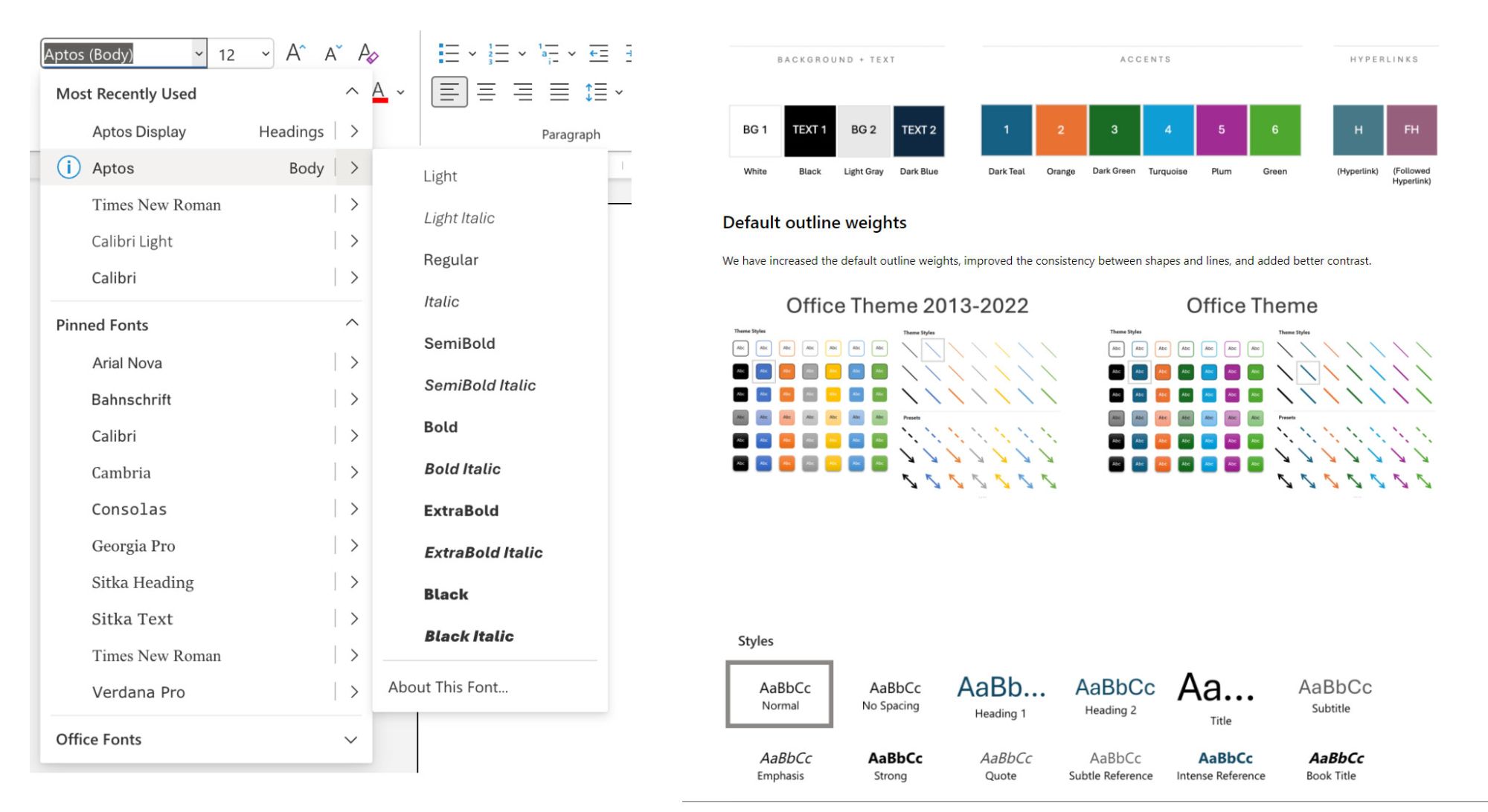The height and width of the screenshot is (812, 1488).
Task: Click the Align Right icon
Action: click(523, 92)
